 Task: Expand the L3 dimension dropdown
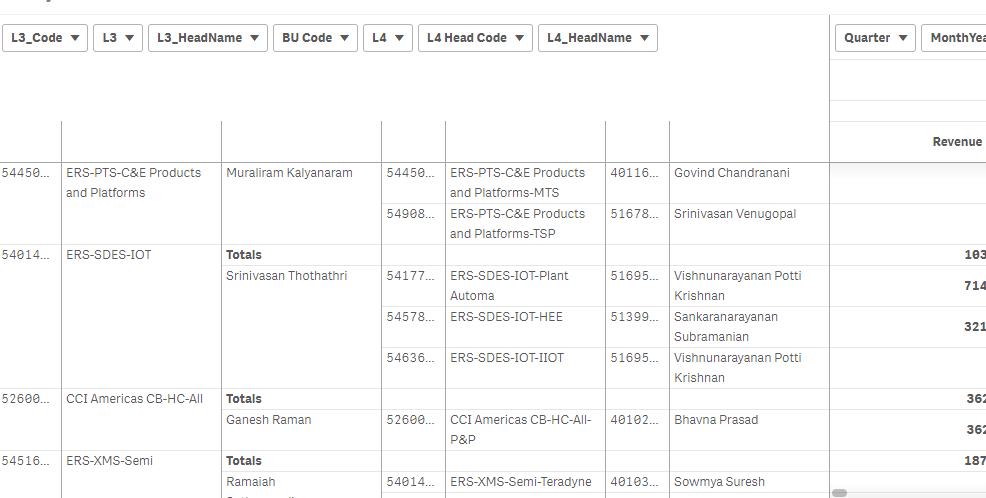(117, 38)
